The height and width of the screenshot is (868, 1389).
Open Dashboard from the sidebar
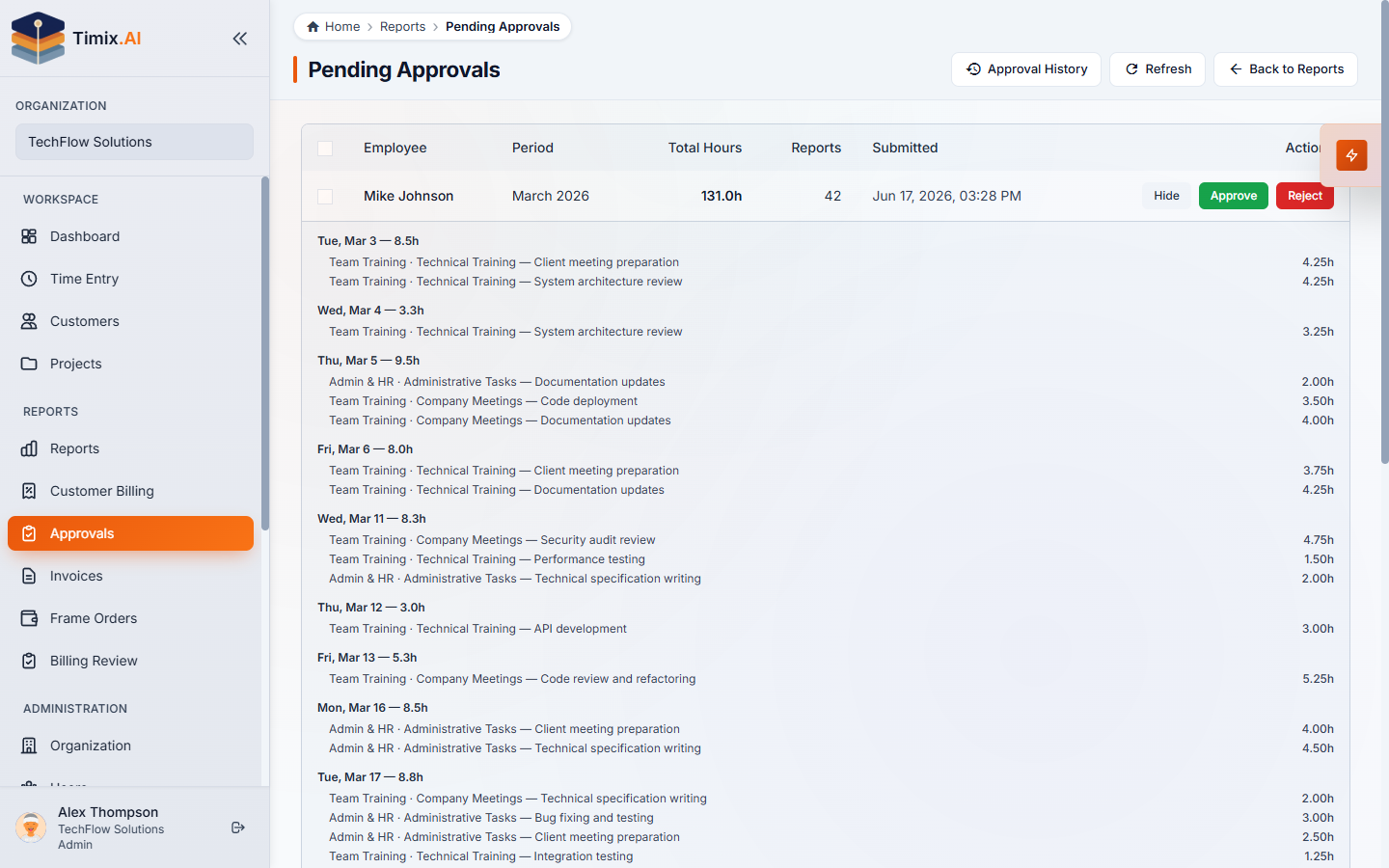pyautogui.click(x=130, y=236)
